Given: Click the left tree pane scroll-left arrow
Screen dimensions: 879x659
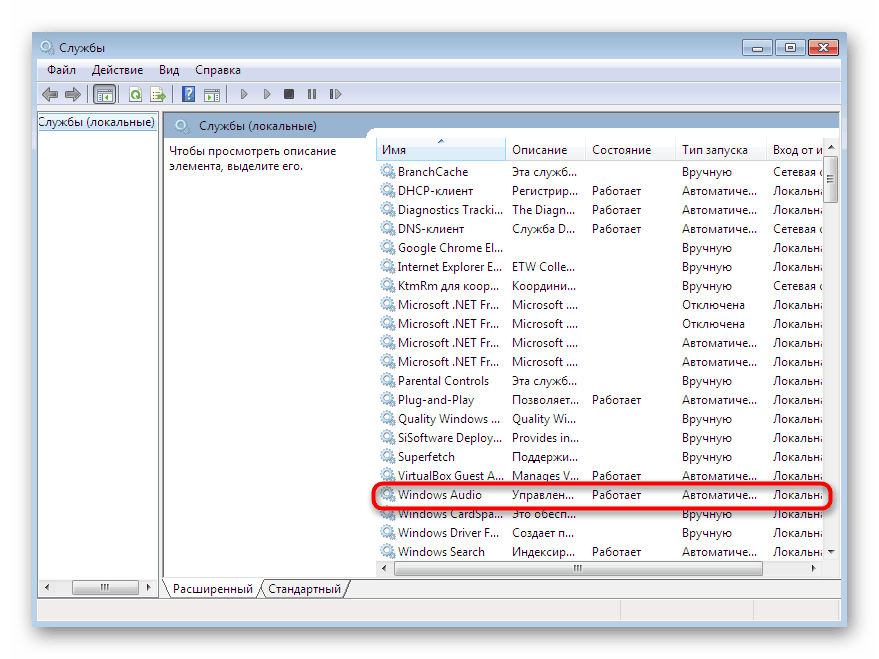Looking at the screenshot, I should click(x=47, y=587).
